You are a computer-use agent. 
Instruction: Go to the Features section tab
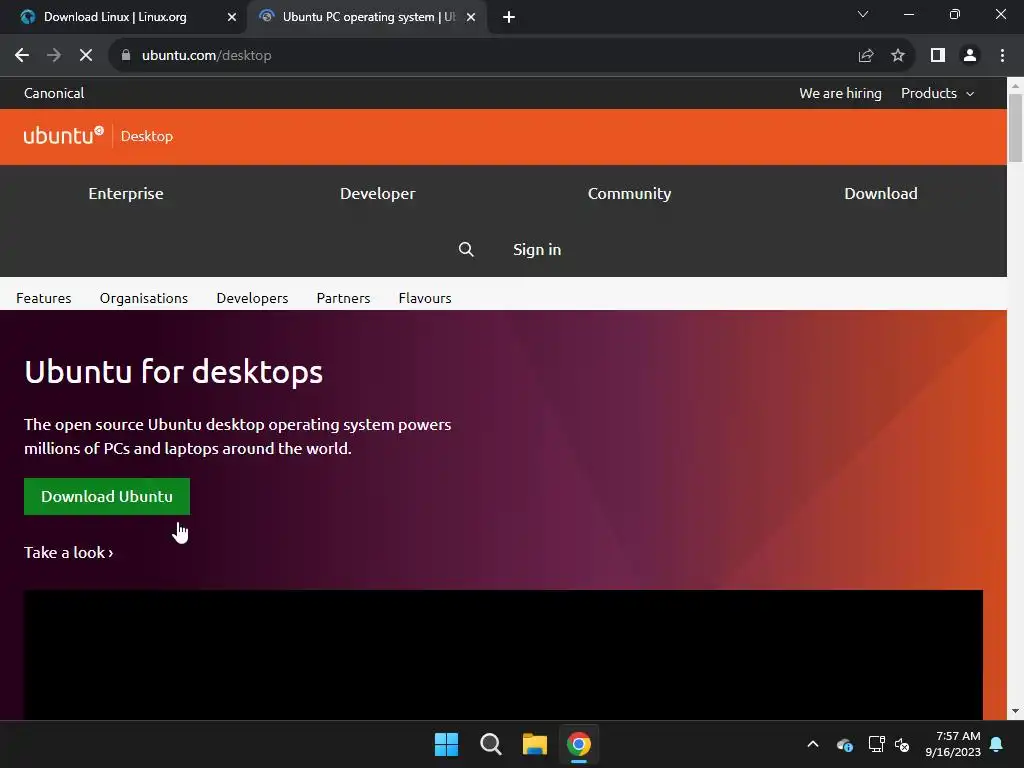[44, 298]
